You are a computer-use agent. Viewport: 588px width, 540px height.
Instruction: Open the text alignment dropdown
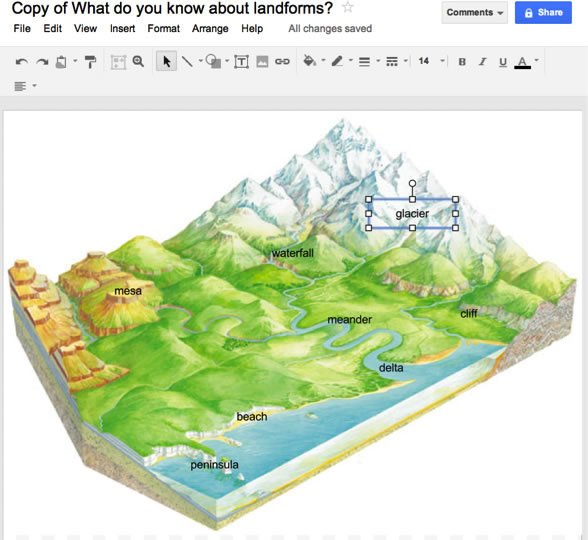pos(25,86)
